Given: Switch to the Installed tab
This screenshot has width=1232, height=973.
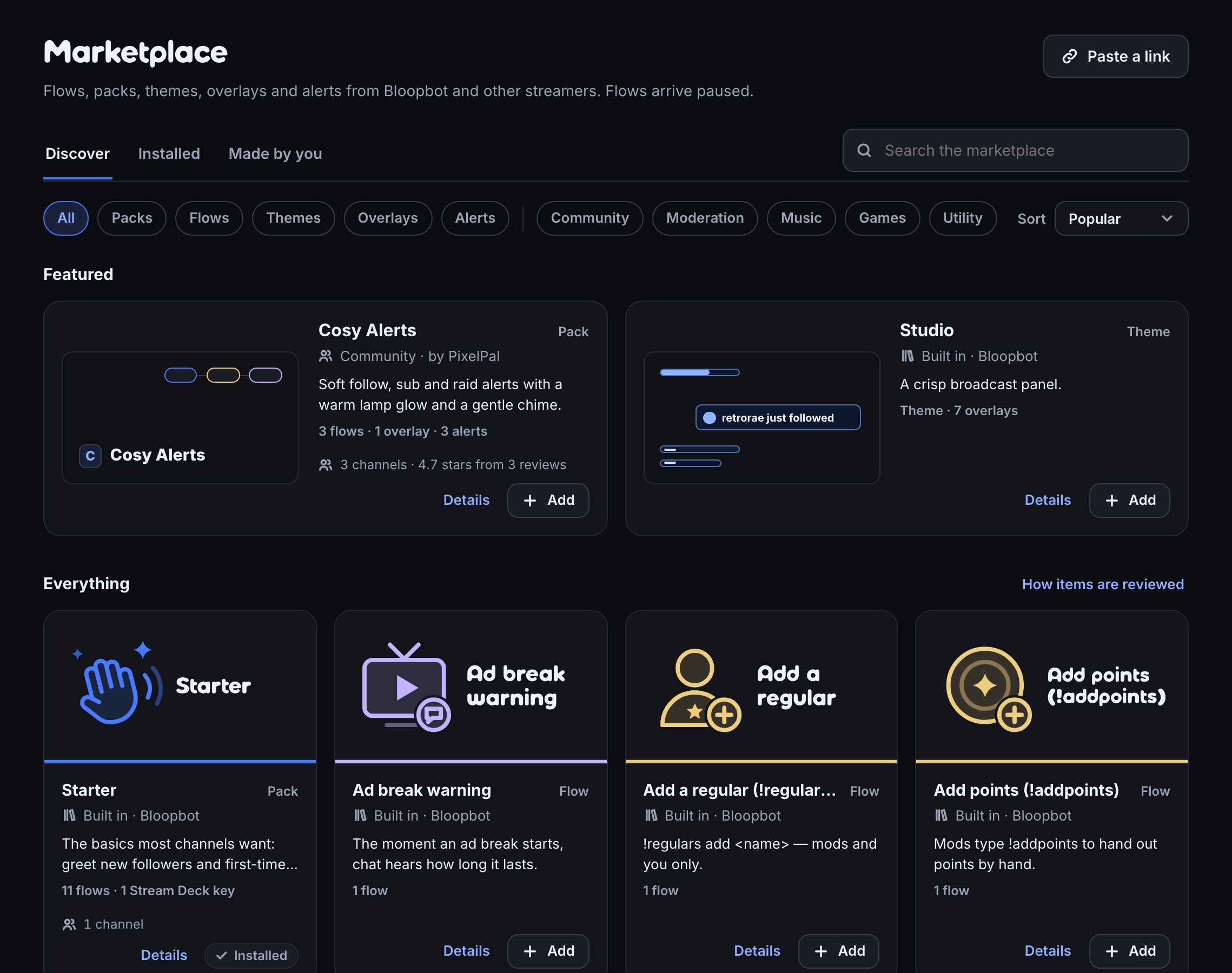Looking at the screenshot, I should pyautogui.click(x=169, y=154).
